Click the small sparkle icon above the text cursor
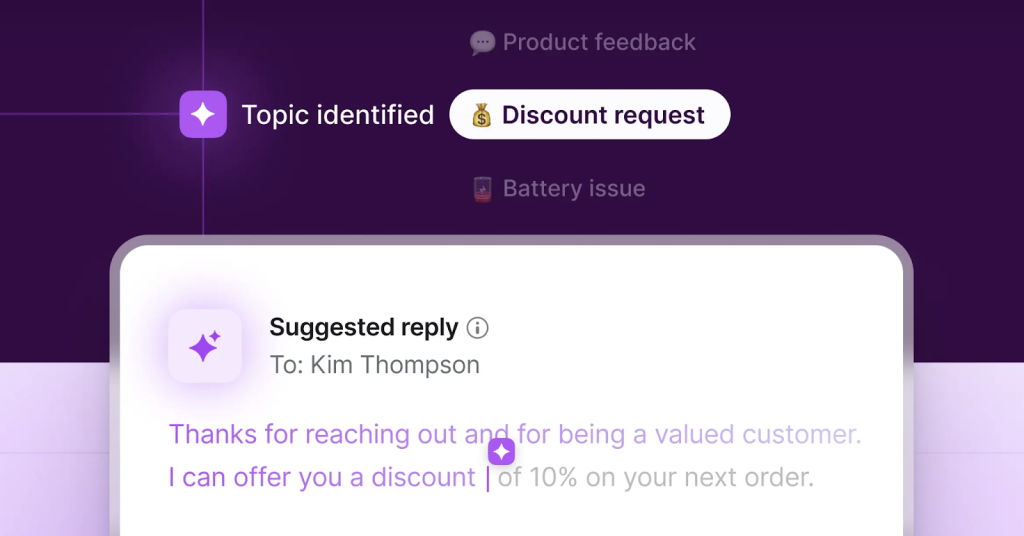 point(501,452)
